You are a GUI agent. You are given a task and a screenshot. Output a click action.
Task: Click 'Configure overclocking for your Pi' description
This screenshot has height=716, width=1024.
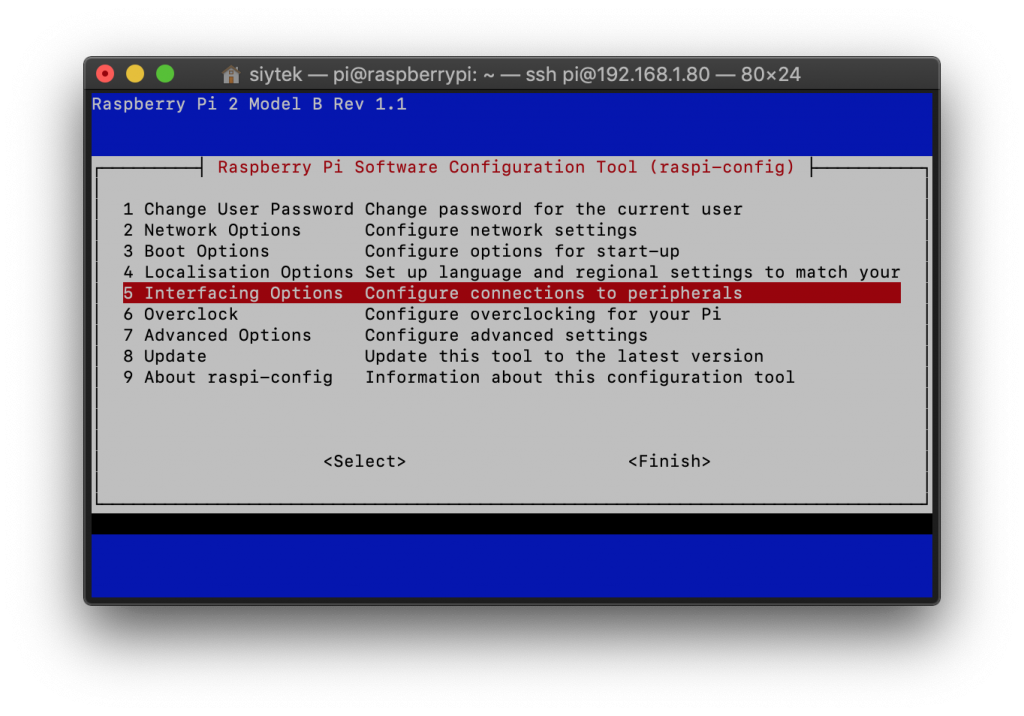coord(543,314)
